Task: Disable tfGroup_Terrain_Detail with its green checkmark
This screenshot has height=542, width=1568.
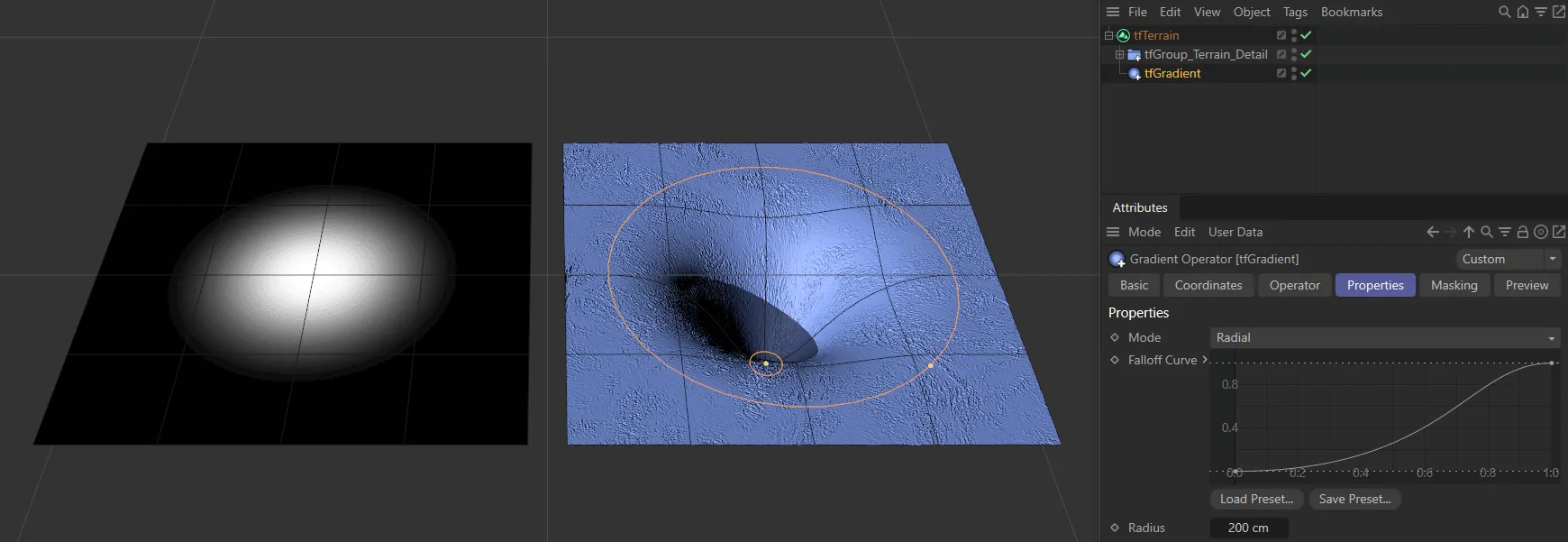Action: point(1306,54)
